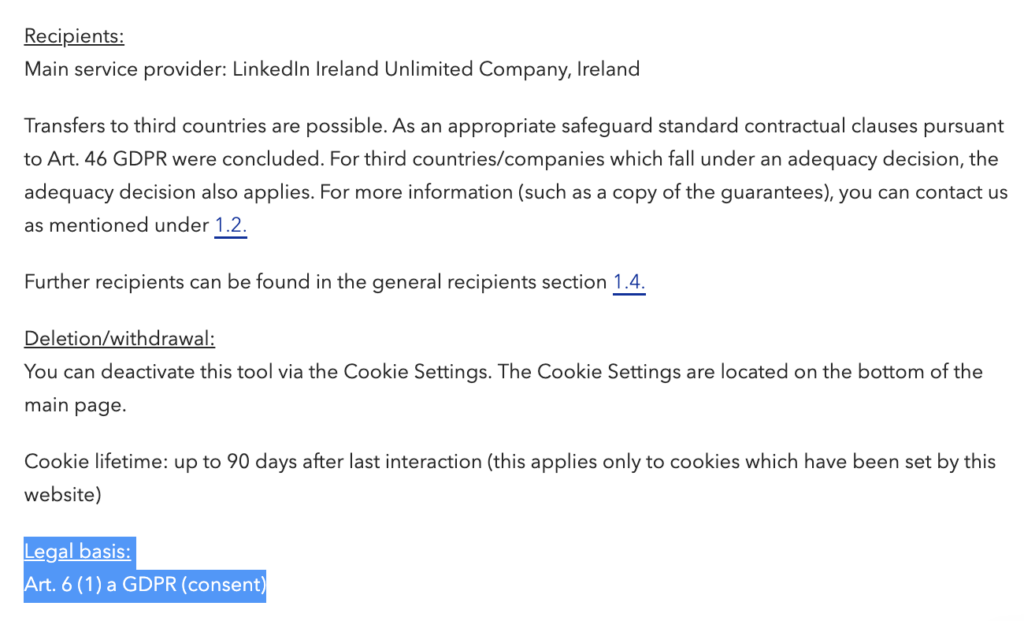The image size is (1024, 621).
Task: Open the 1.4. recipients section link
Action: pyautogui.click(x=629, y=282)
